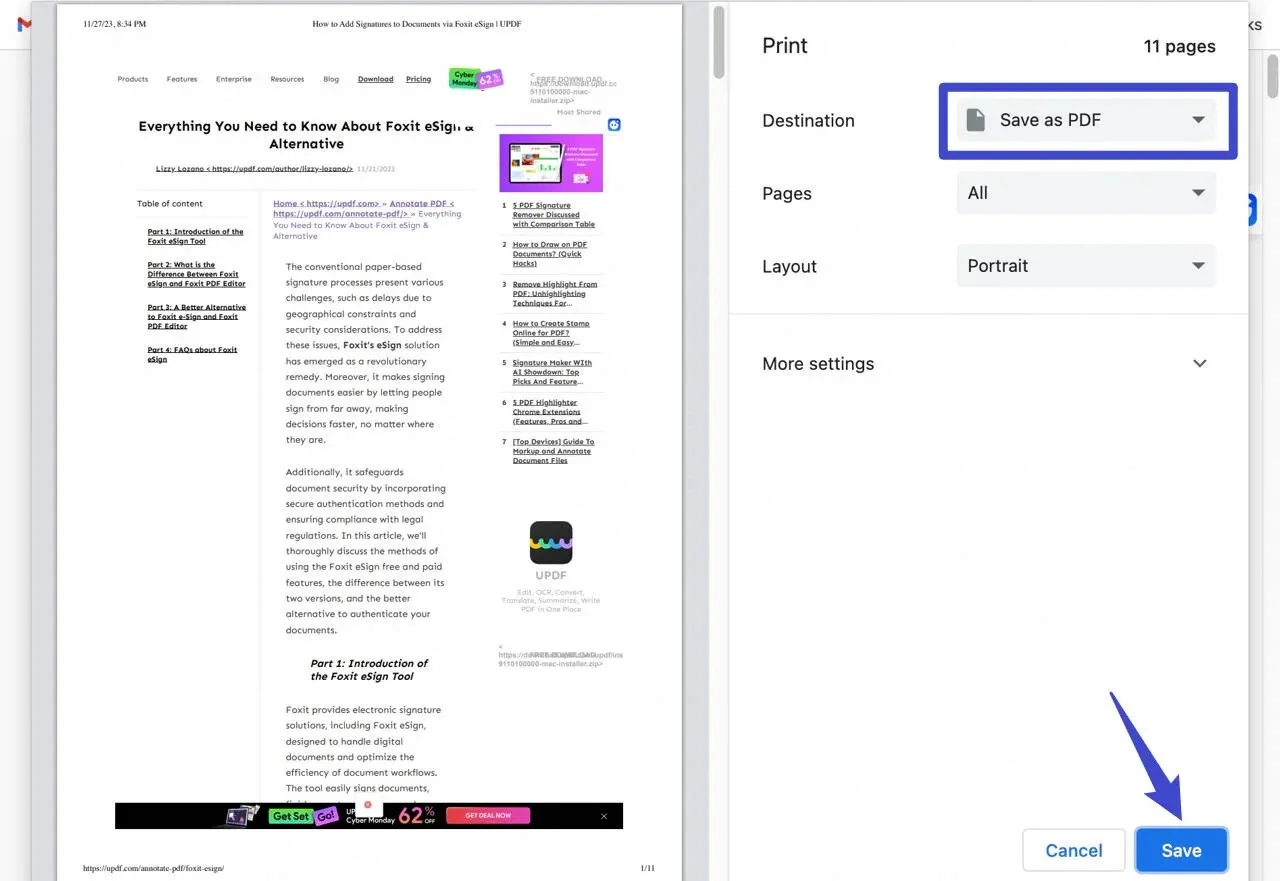Click the 1/11 page number in footer

[x=647, y=868]
